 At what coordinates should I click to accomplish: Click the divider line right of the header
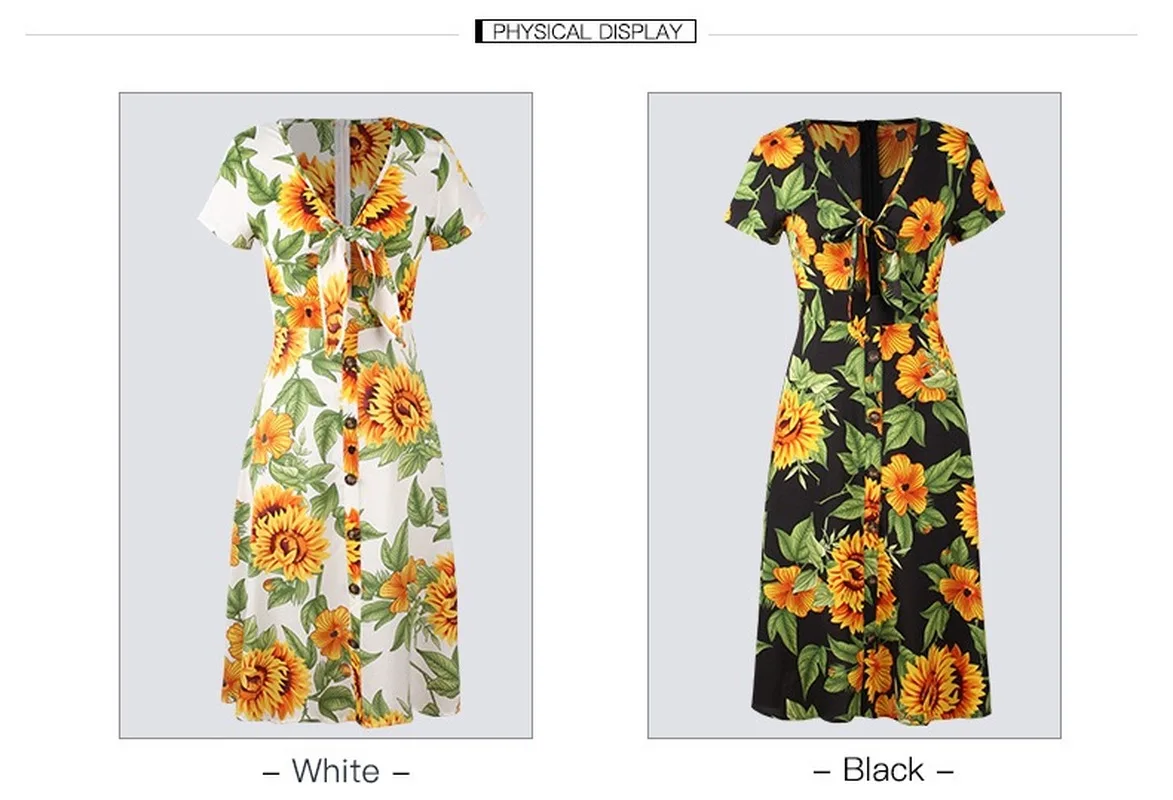(923, 34)
